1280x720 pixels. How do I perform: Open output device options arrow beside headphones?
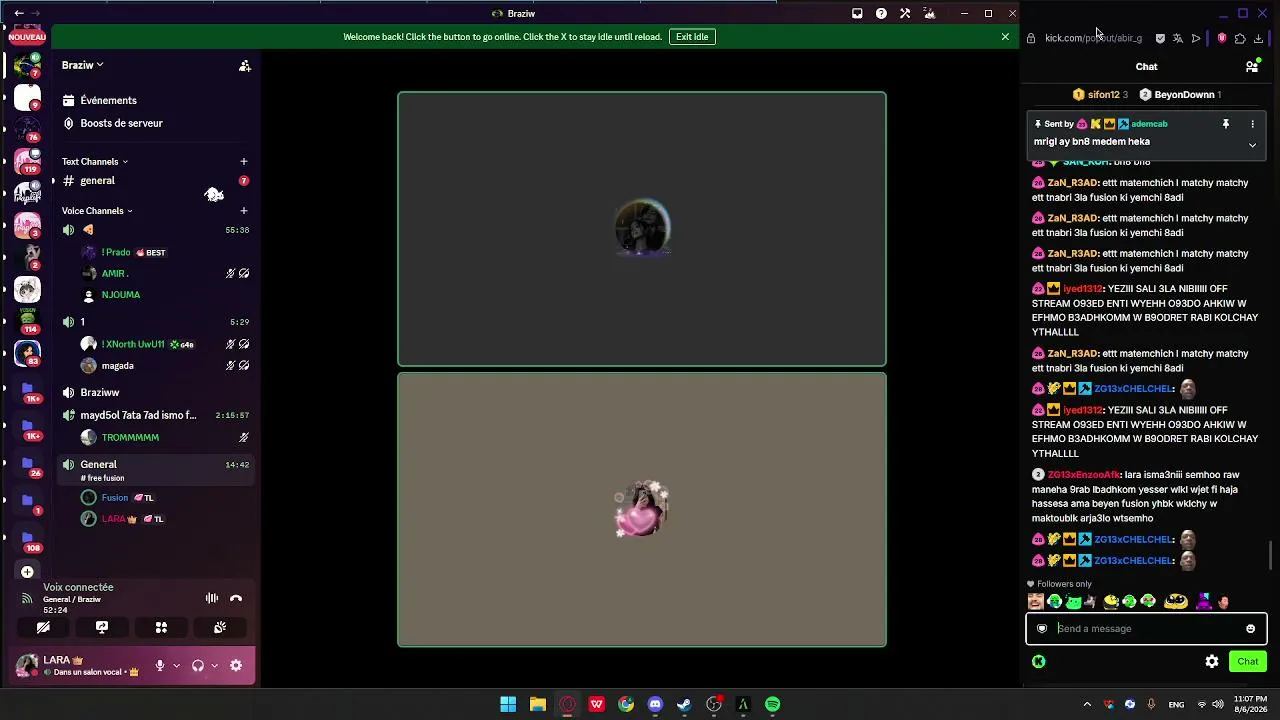point(214,666)
